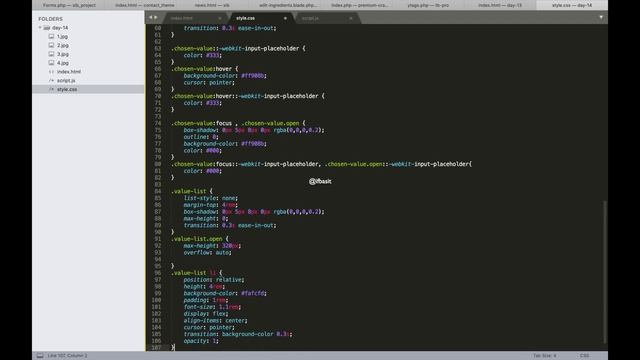
Task: Open script.js from the sidebar
Action: click(66, 80)
